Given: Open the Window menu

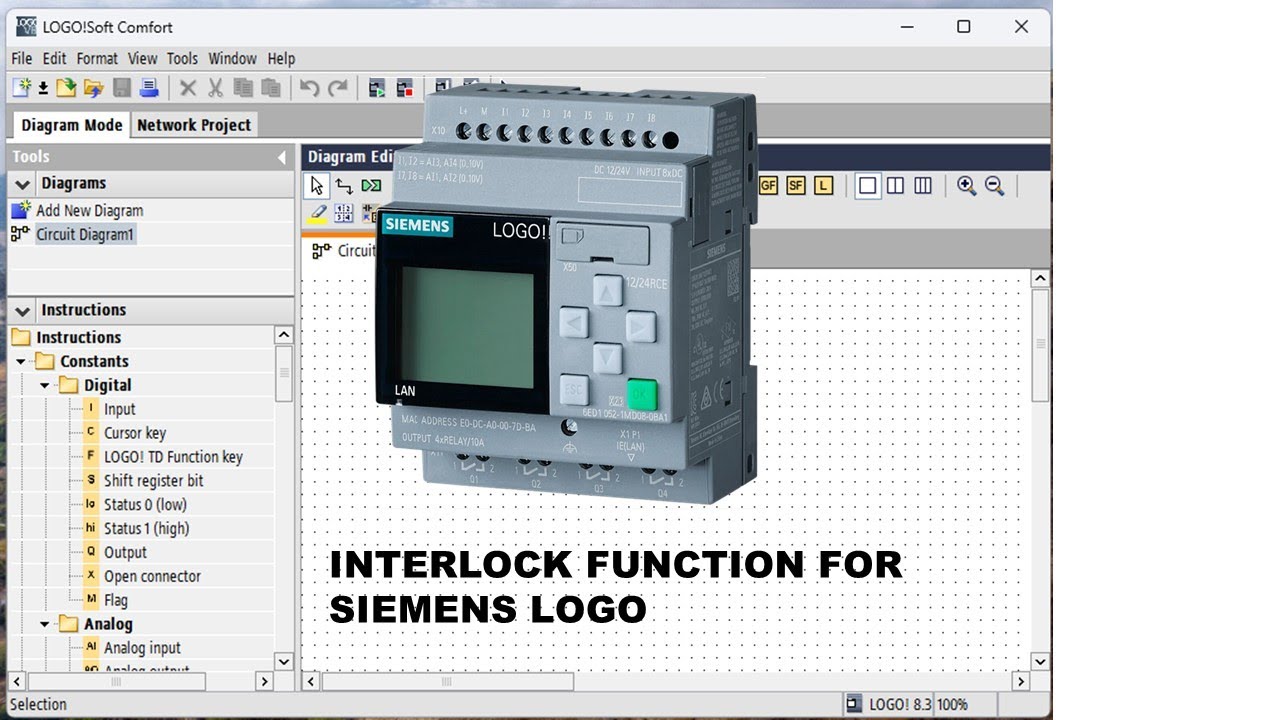Looking at the screenshot, I should click(232, 58).
